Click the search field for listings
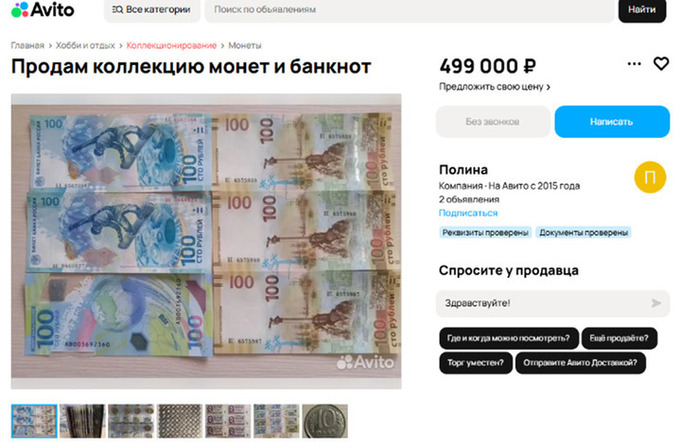This screenshot has width=681, height=446. [410, 10]
